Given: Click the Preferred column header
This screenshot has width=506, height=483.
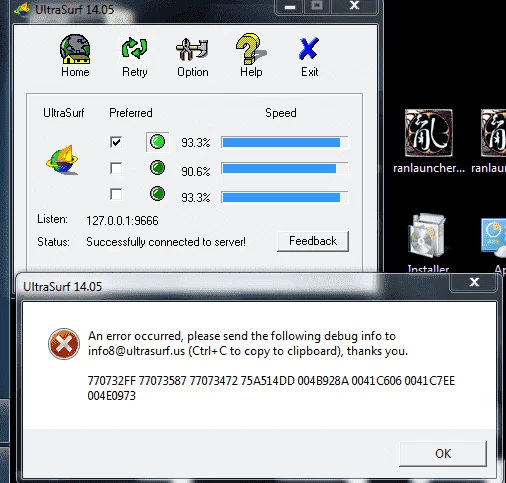Looking at the screenshot, I should 131,113.
